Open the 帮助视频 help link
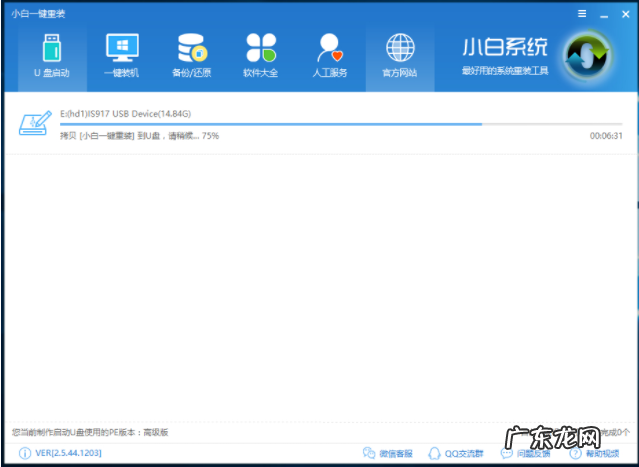Screen dimensions: 639x467 coord(595,453)
